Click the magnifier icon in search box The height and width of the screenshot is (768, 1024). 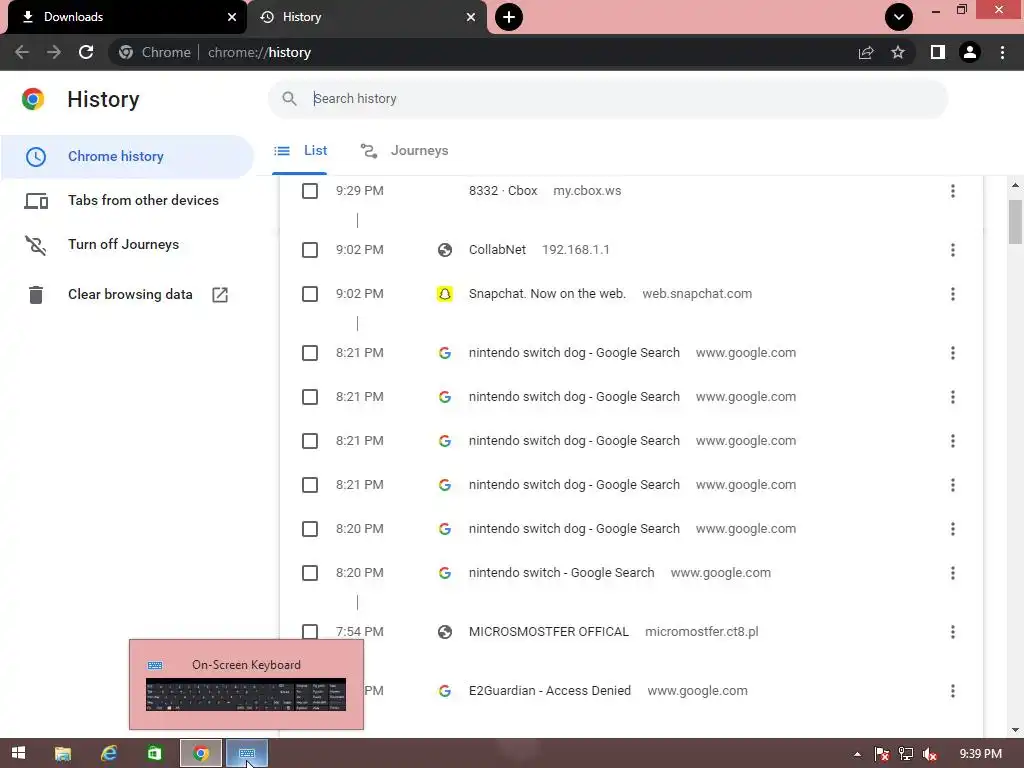pos(289,99)
